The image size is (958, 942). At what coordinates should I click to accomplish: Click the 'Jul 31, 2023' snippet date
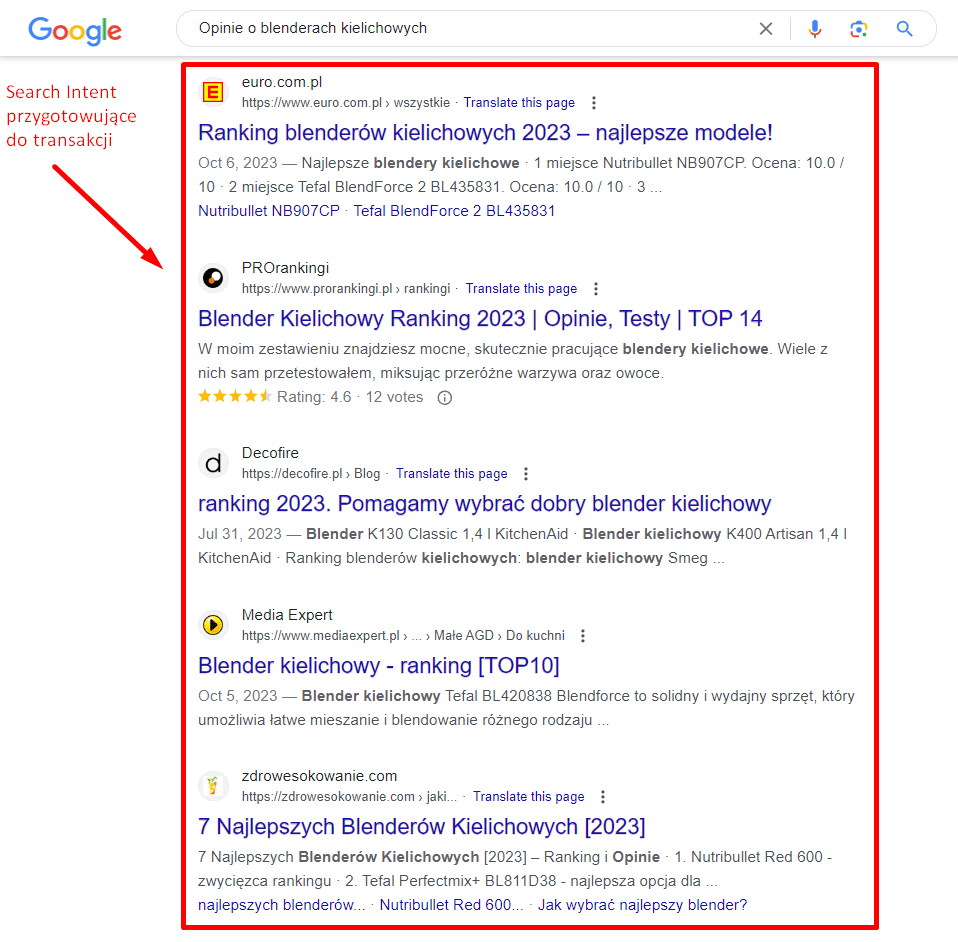coord(240,534)
